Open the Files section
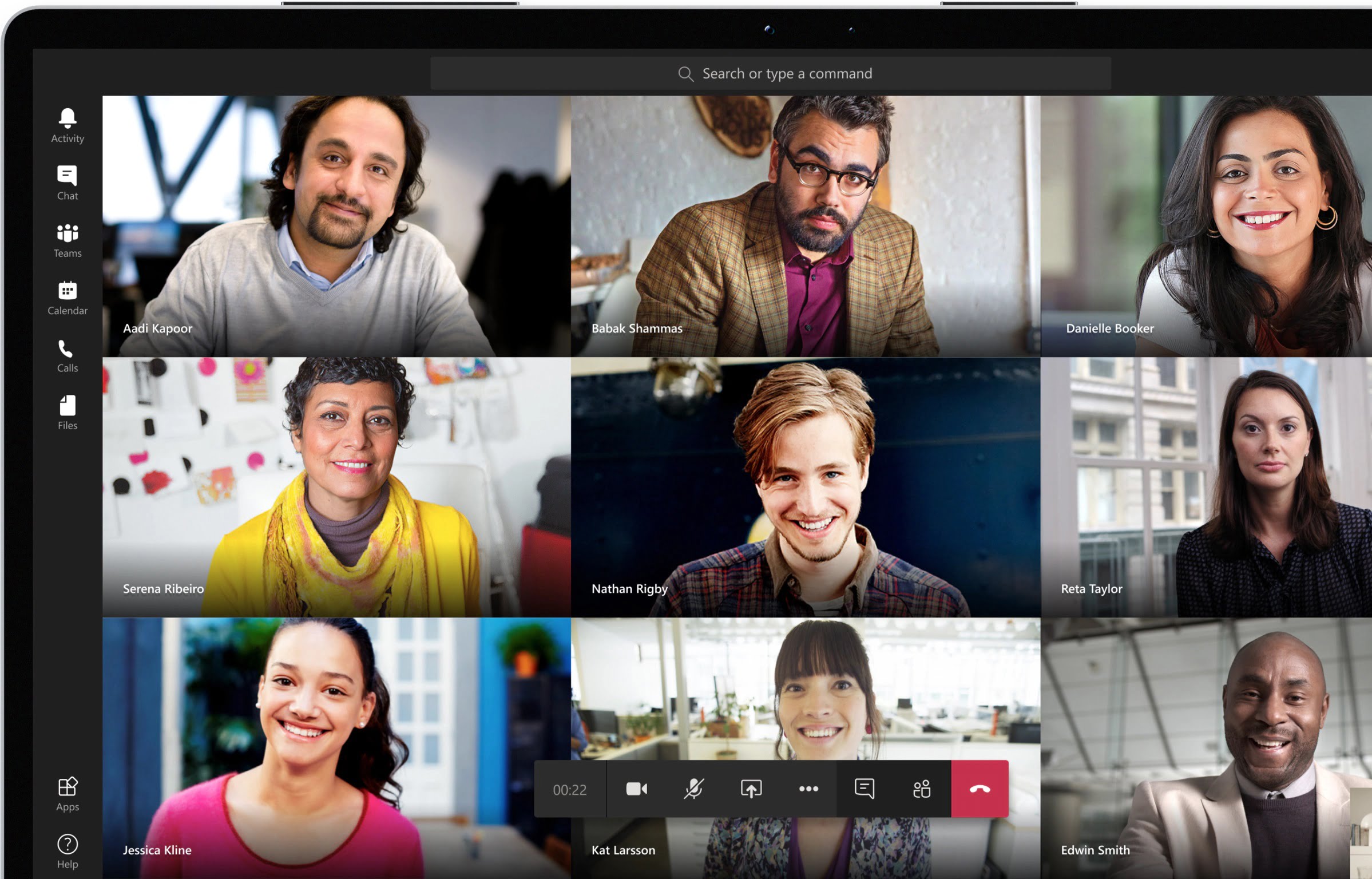Image resolution: width=1372 pixels, height=879 pixels. click(x=68, y=413)
